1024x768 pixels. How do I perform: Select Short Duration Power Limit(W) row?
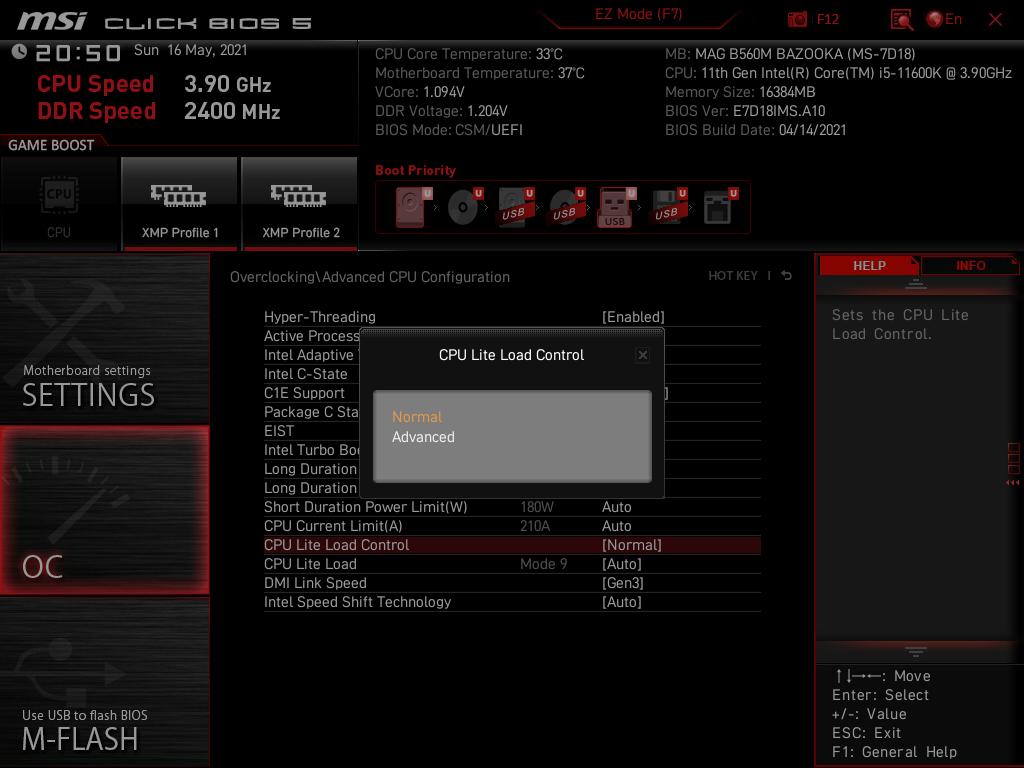pyautogui.click(x=512, y=507)
